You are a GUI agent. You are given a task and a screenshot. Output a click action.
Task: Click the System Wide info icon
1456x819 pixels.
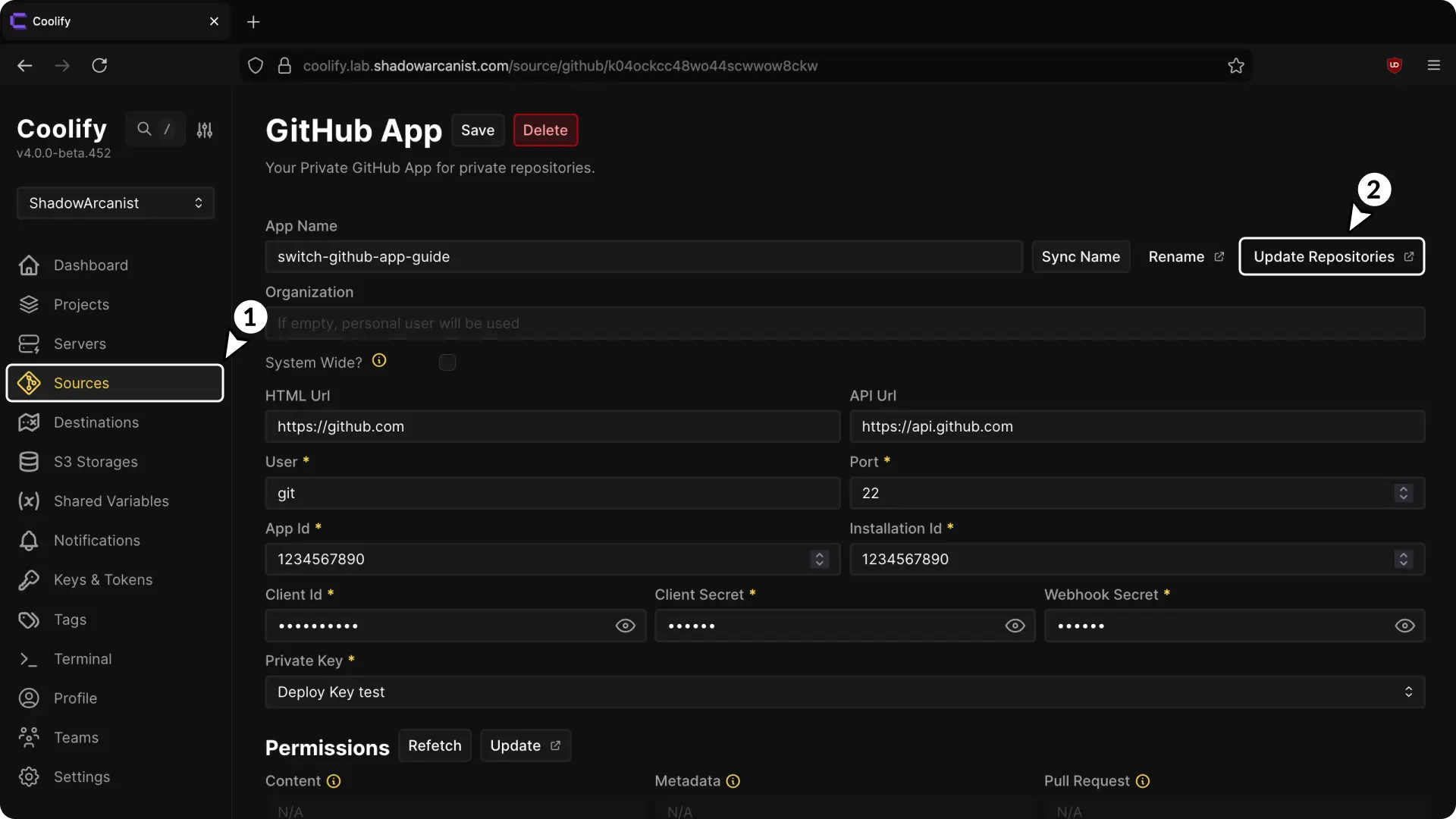coord(379,361)
